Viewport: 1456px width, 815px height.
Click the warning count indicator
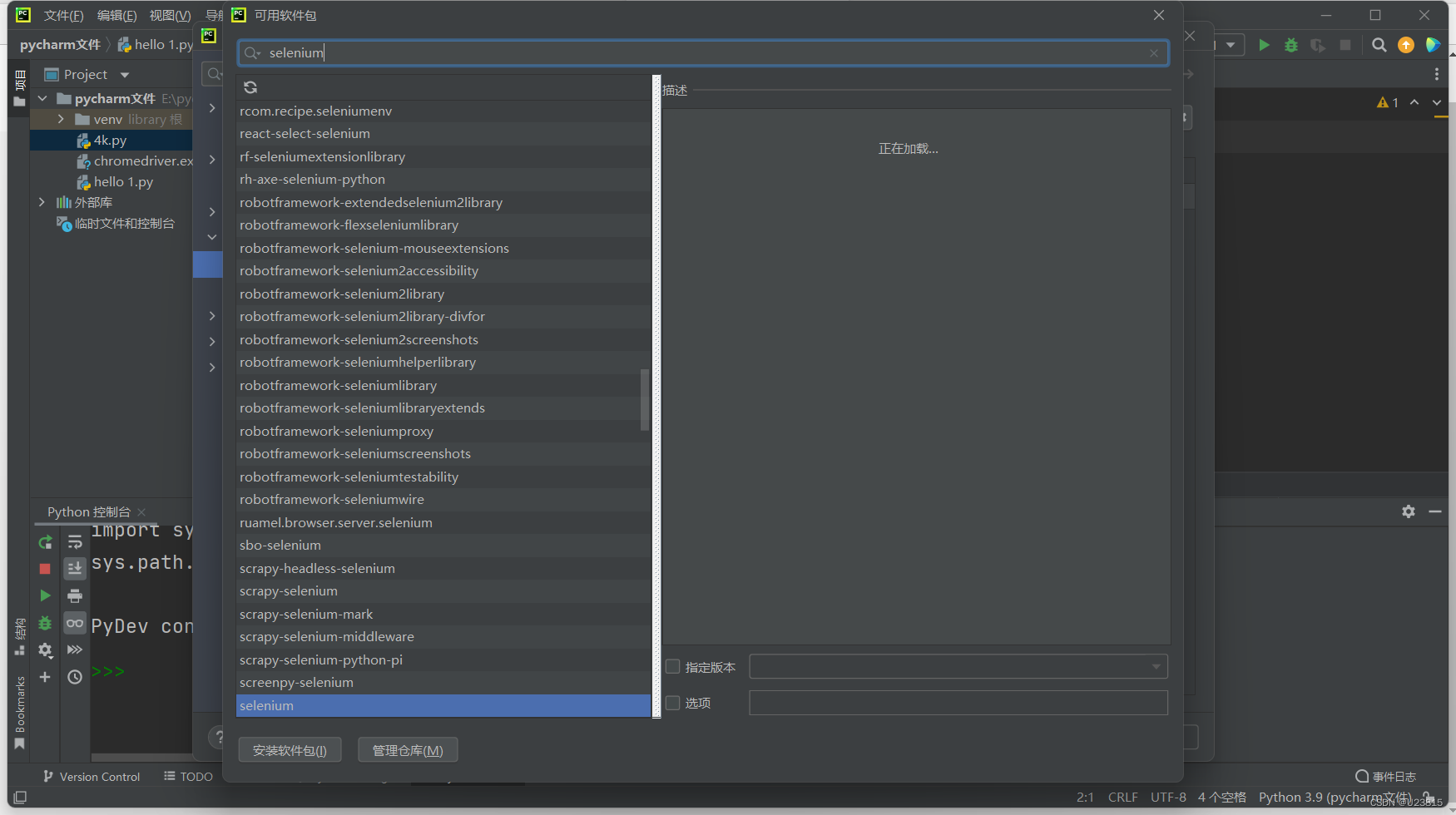pyautogui.click(x=1387, y=102)
